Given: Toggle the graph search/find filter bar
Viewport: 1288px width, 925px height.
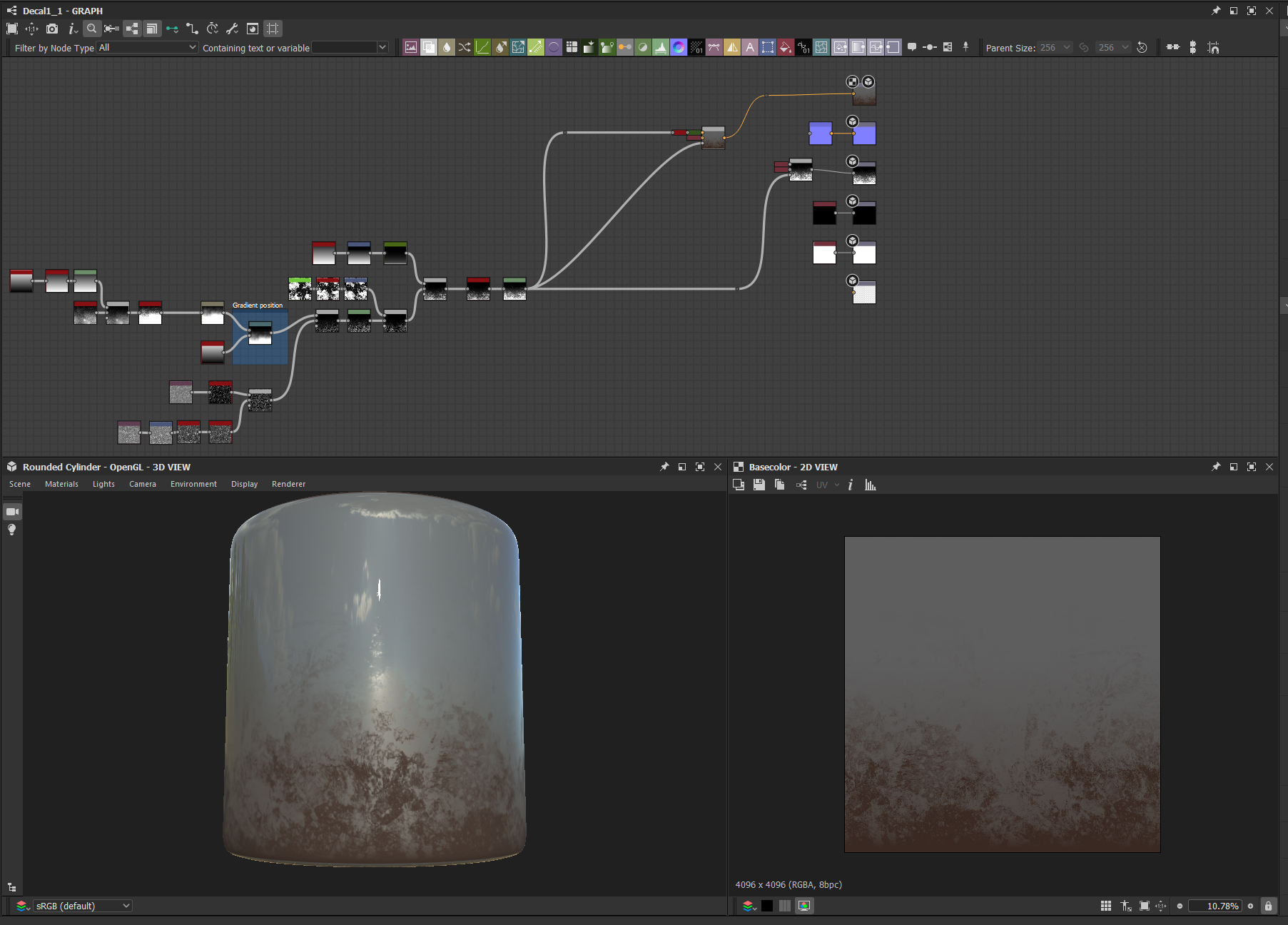Looking at the screenshot, I should click(91, 29).
